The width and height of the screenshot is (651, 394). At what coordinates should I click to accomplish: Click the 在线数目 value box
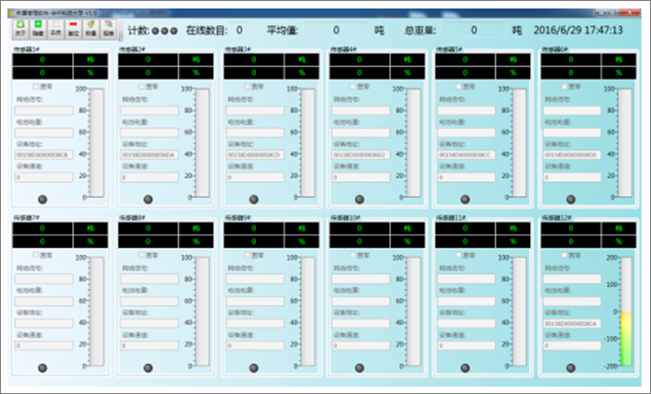click(240, 30)
